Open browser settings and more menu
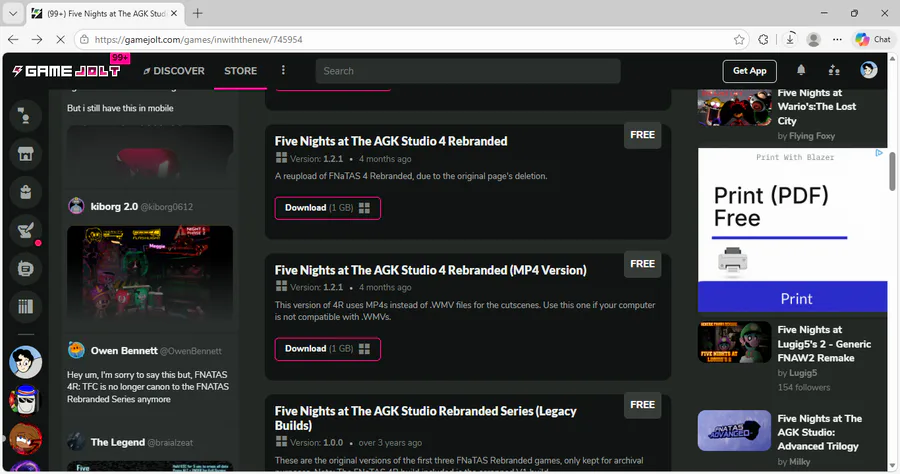The image size is (900, 474). point(837,40)
